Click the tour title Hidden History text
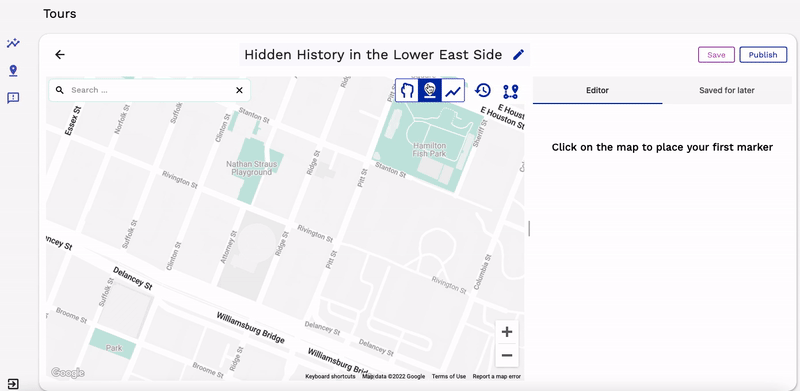Screen dimensions: 800x391 373,55
